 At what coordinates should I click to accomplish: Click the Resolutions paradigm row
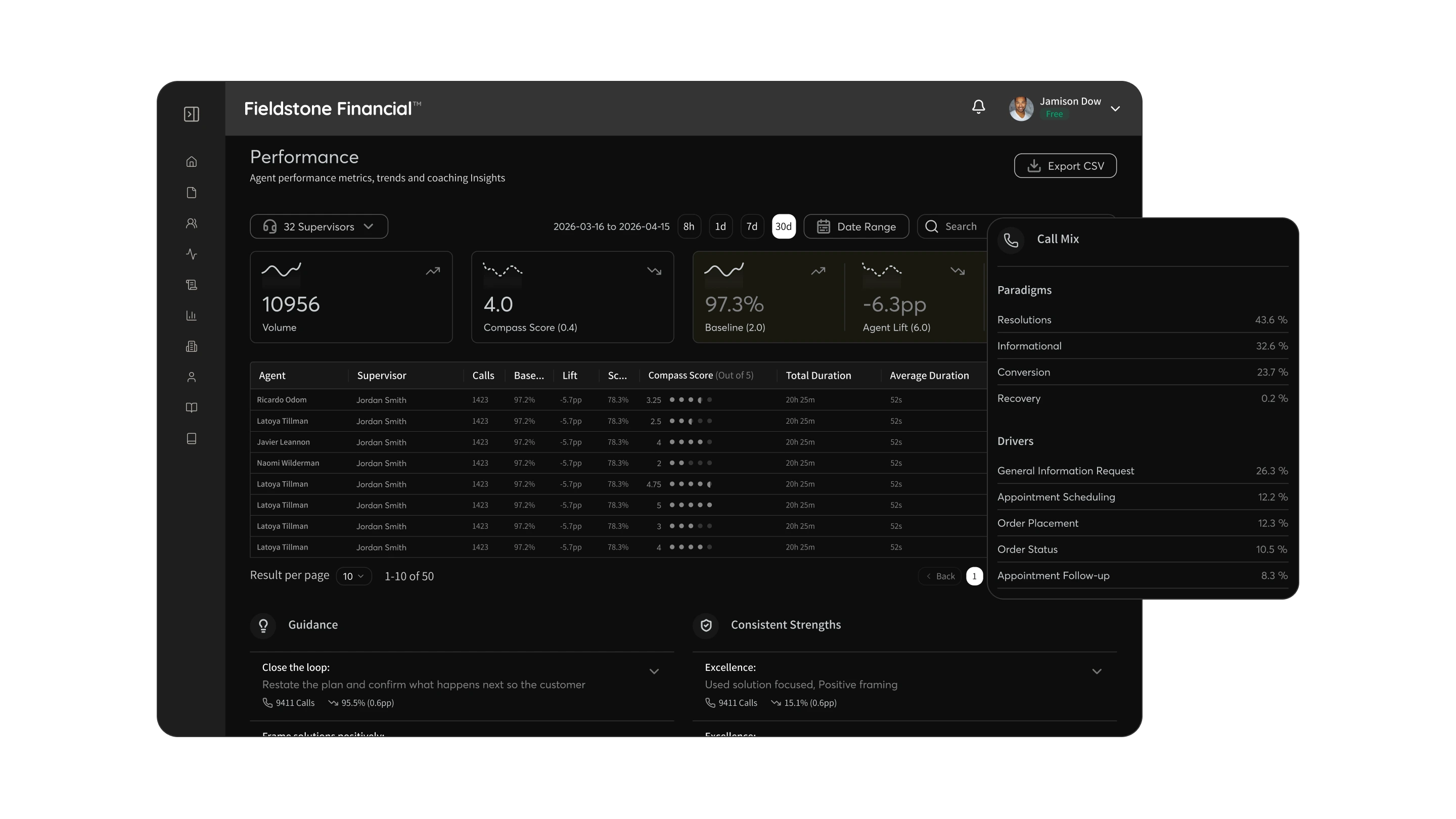(1143, 320)
